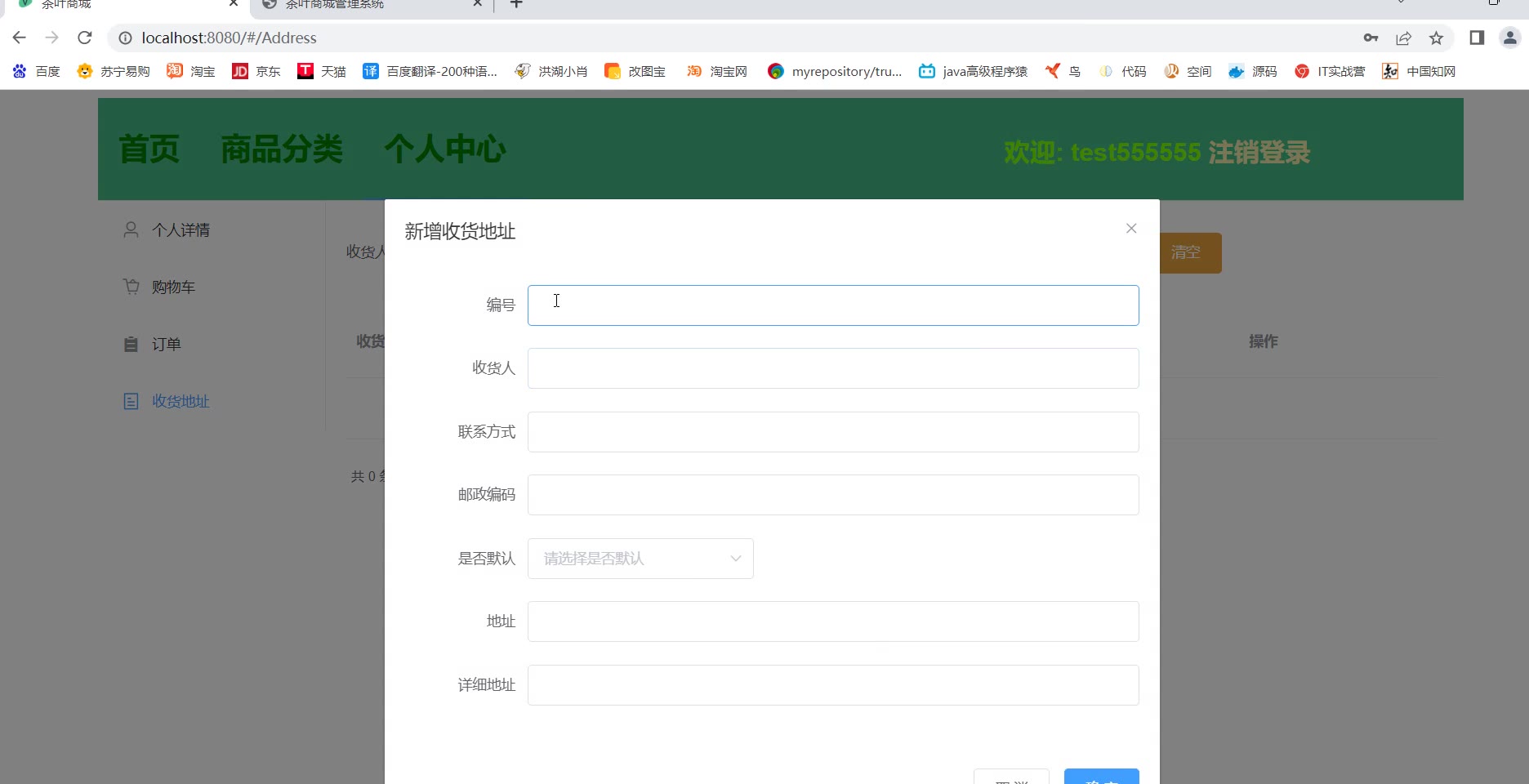Viewport: 1529px width, 784px height.
Task: Close the 新增收货地址 dialog
Action: (1131, 229)
